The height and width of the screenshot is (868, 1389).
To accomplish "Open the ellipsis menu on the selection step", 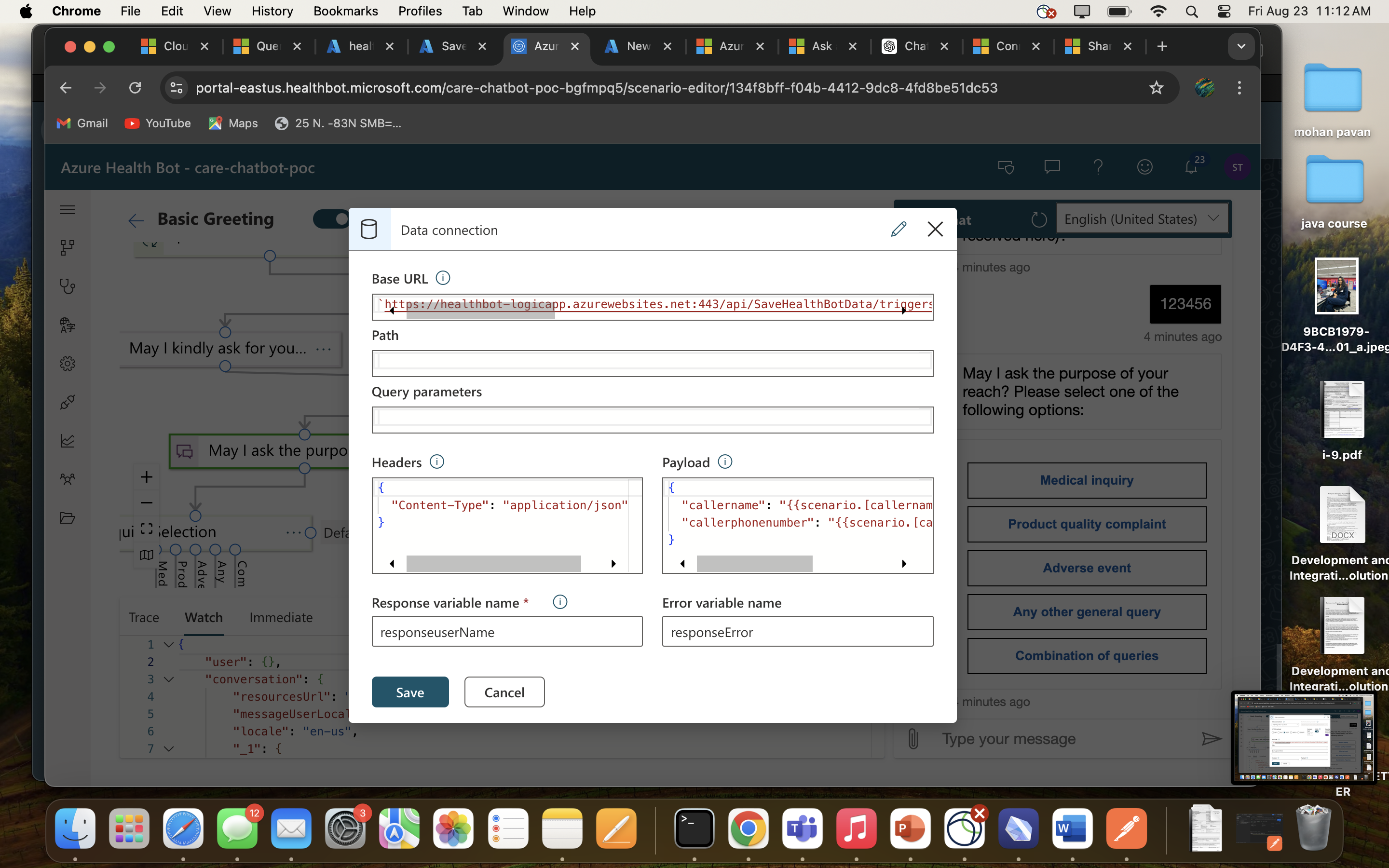I will [x=293, y=533].
